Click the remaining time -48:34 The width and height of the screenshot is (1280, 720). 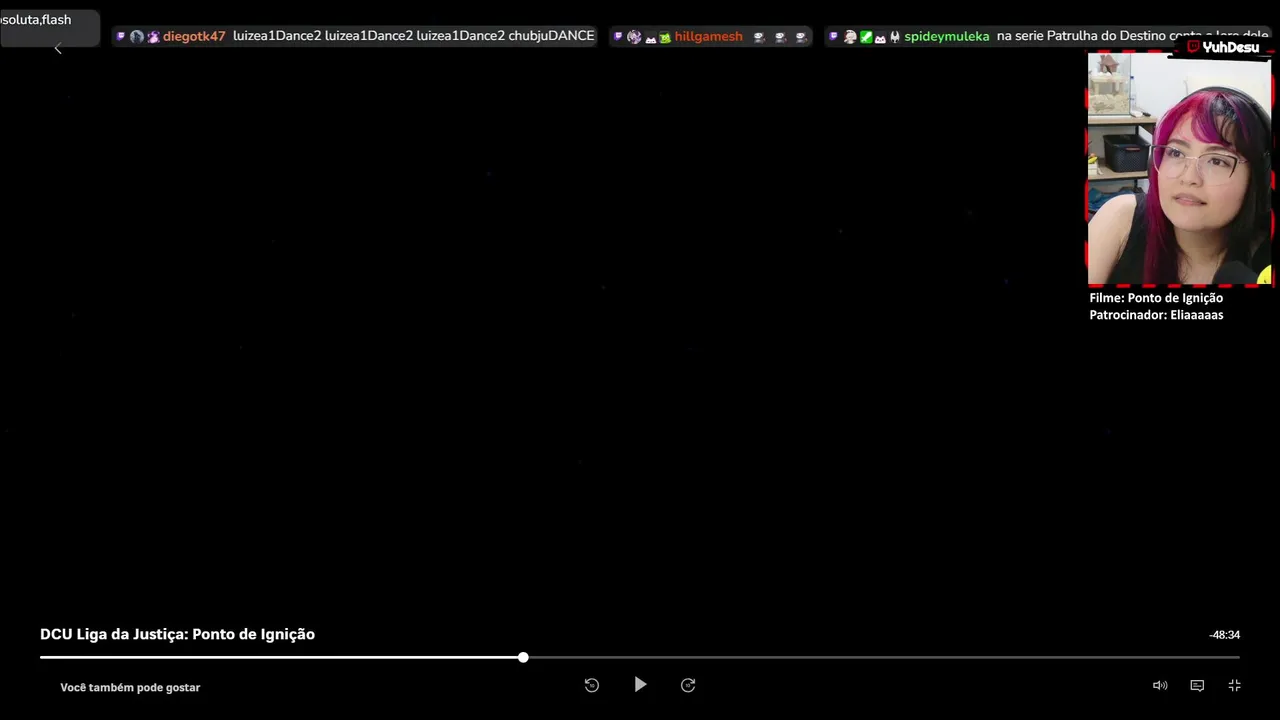pyautogui.click(x=1224, y=635)
